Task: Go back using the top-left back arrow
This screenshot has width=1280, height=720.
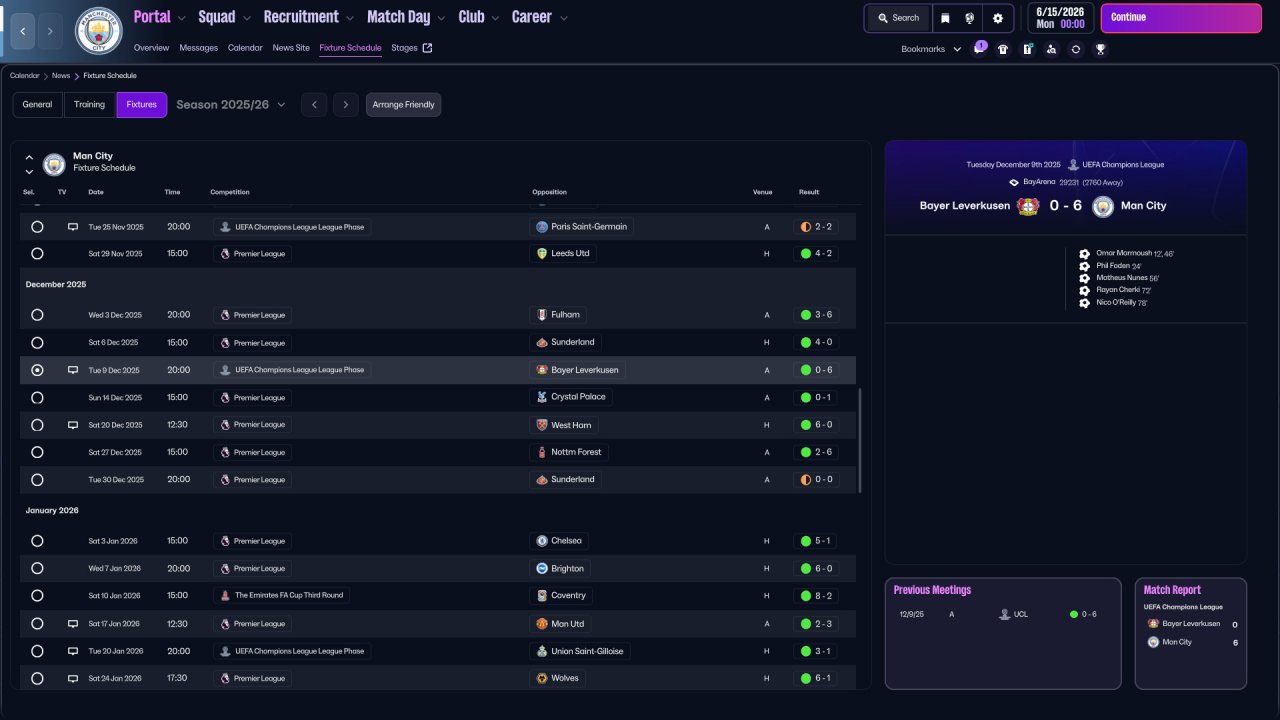Action: click(23, 32)
